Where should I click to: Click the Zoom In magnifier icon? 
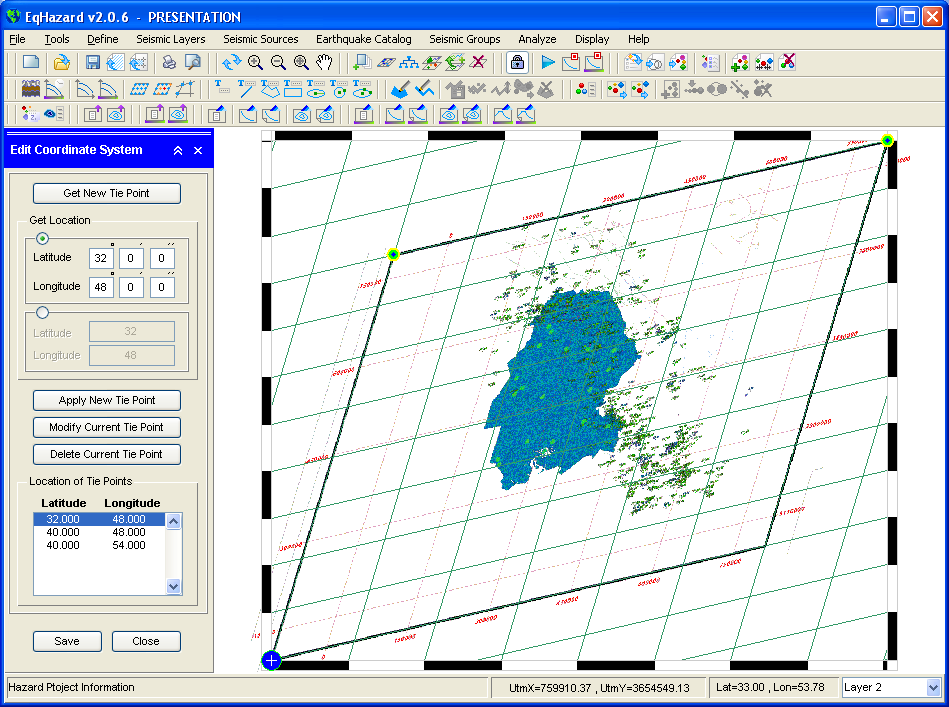coord(255,62)
